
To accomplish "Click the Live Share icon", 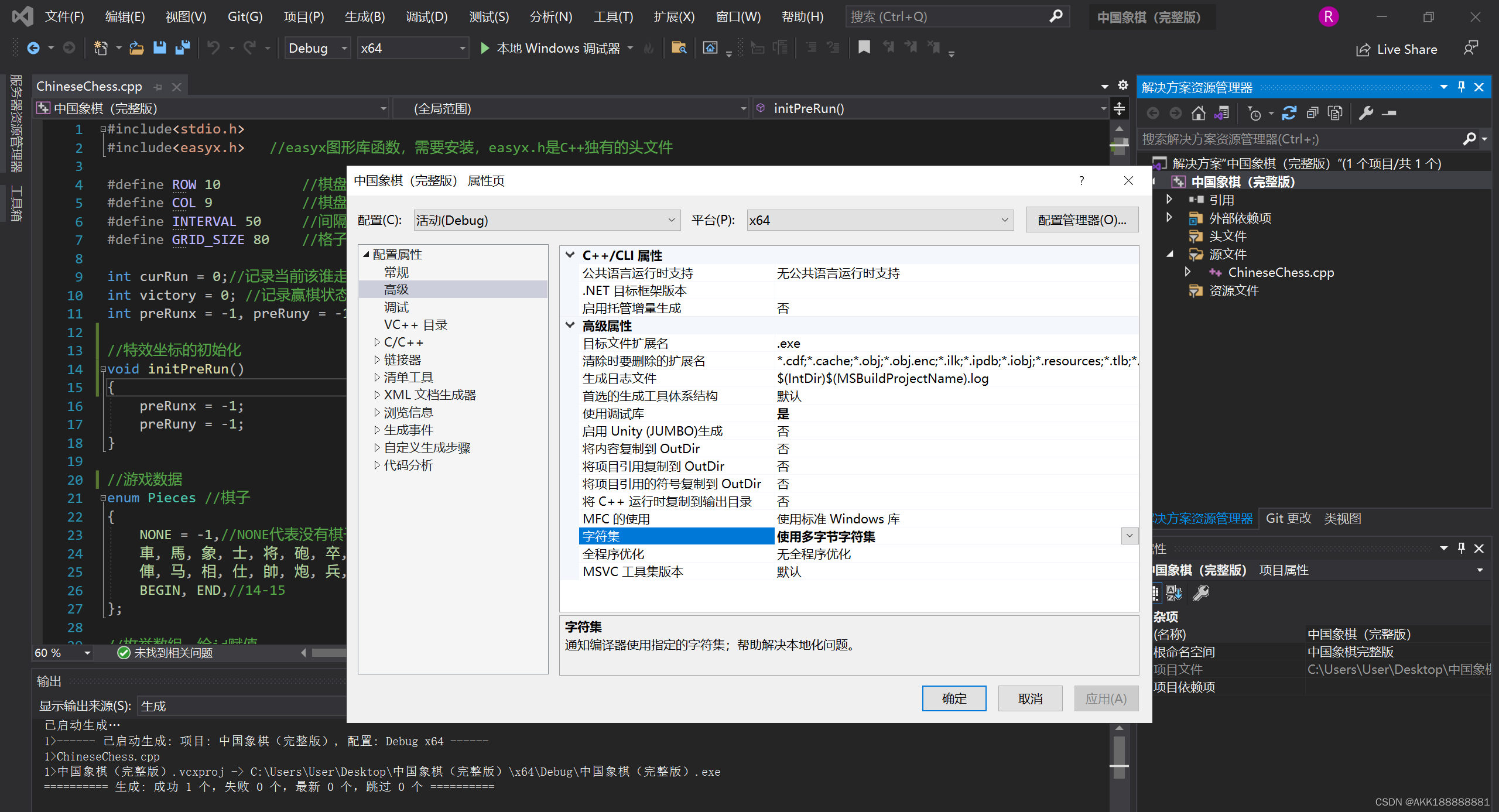I will [x=1363, y=50].
